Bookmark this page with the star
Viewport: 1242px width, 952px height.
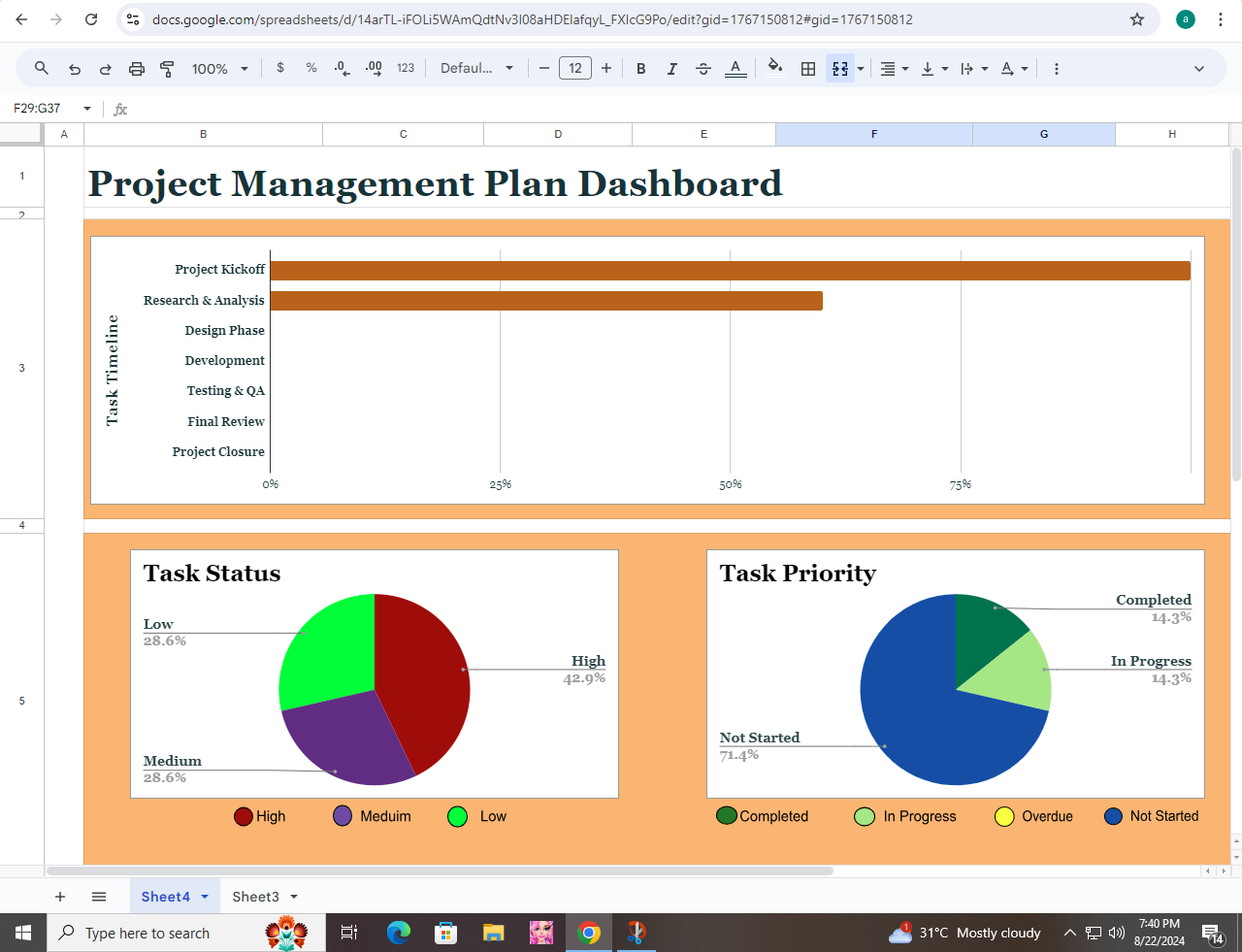coord(1137,19)
